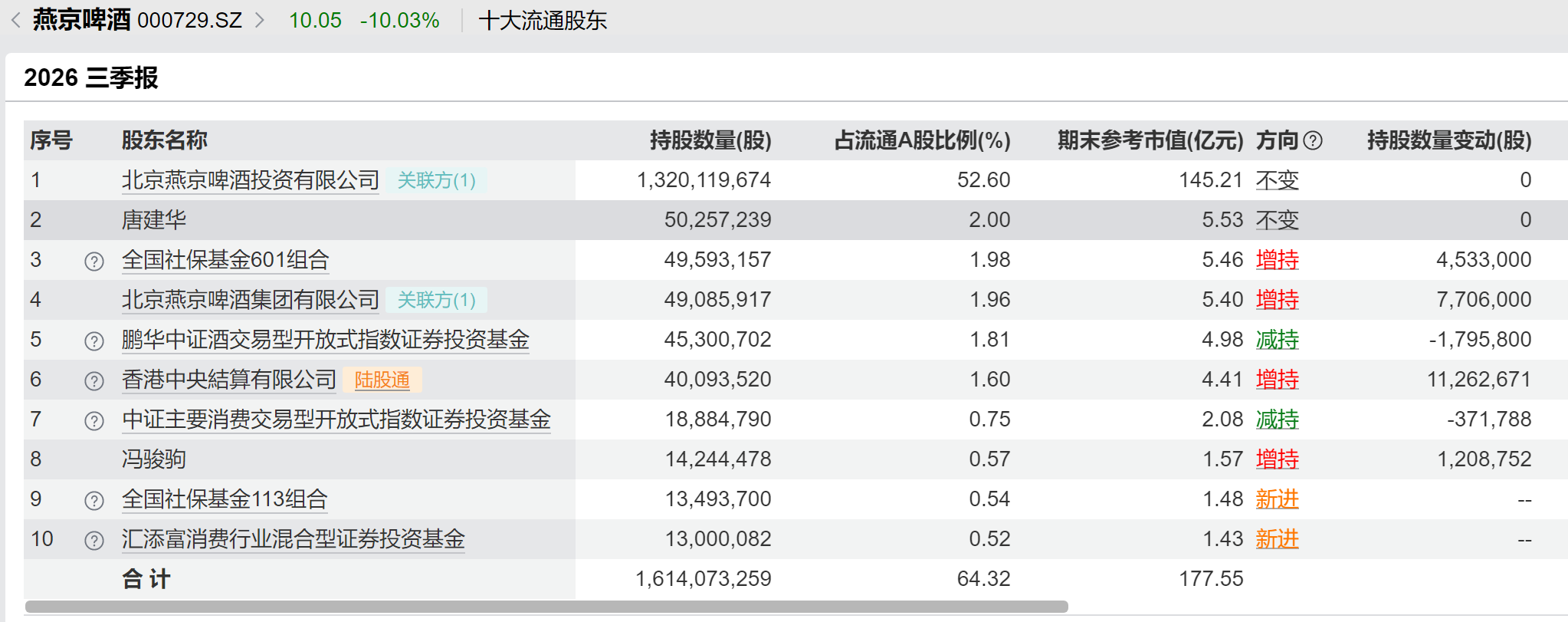Click question icon beside 中证主要消费 fund
The width and height of the screenshot is (1568, 622).
click(x=93, y=421)
